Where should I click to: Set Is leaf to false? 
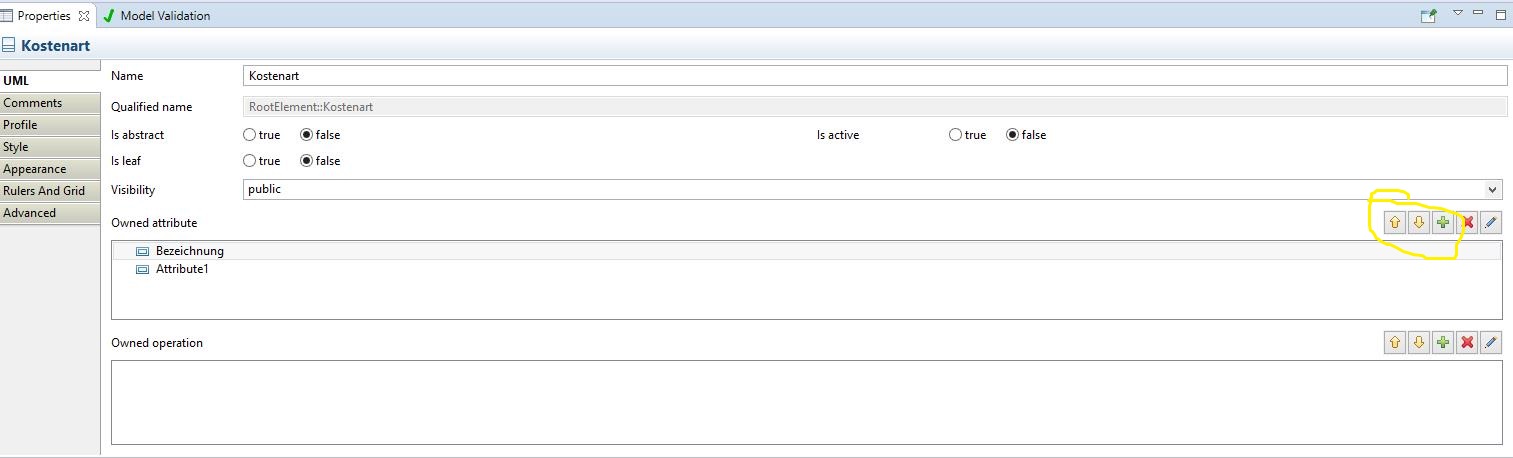tap(307, 161)
